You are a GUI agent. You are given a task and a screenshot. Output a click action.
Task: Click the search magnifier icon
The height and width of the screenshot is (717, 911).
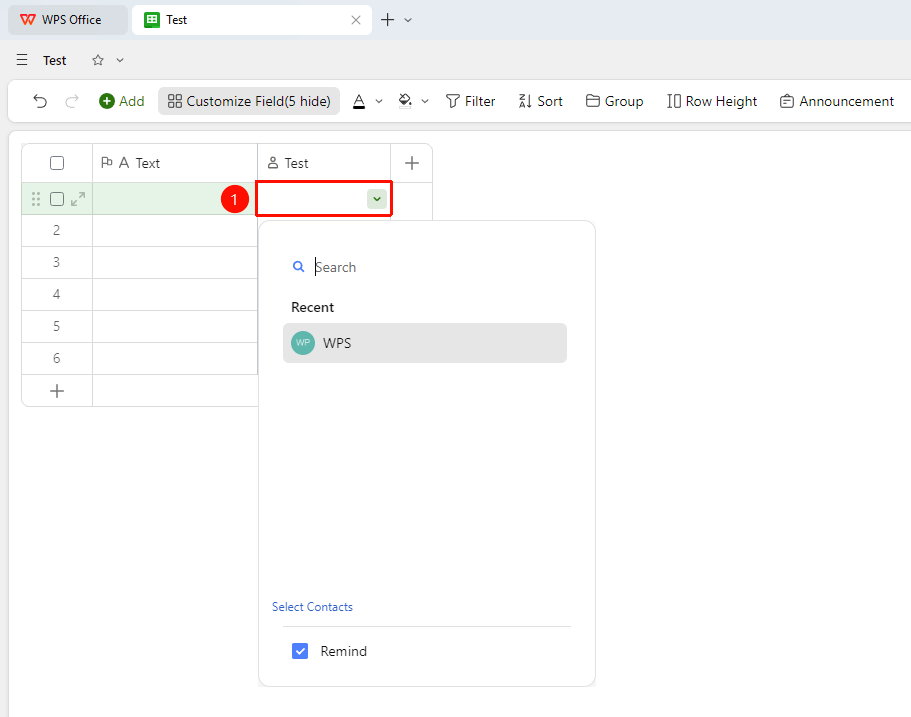coord(299,267)
